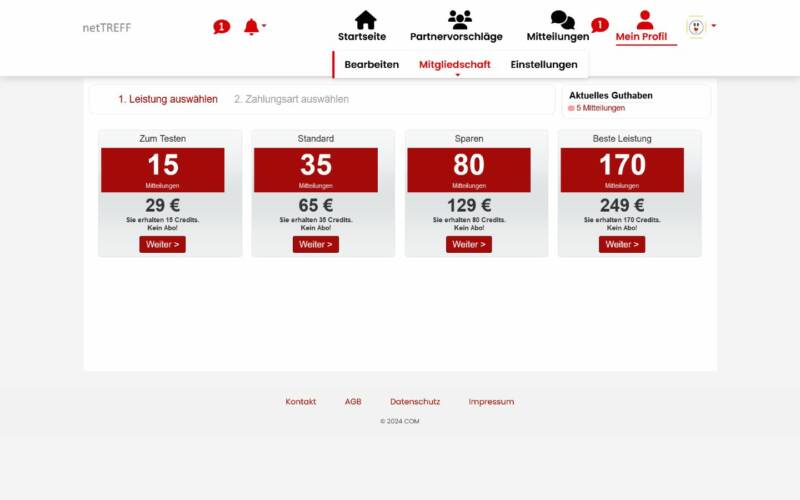Screen dimensions: 800x500
Task: Open the Kontakt footer link
Action: pos(301,402)
